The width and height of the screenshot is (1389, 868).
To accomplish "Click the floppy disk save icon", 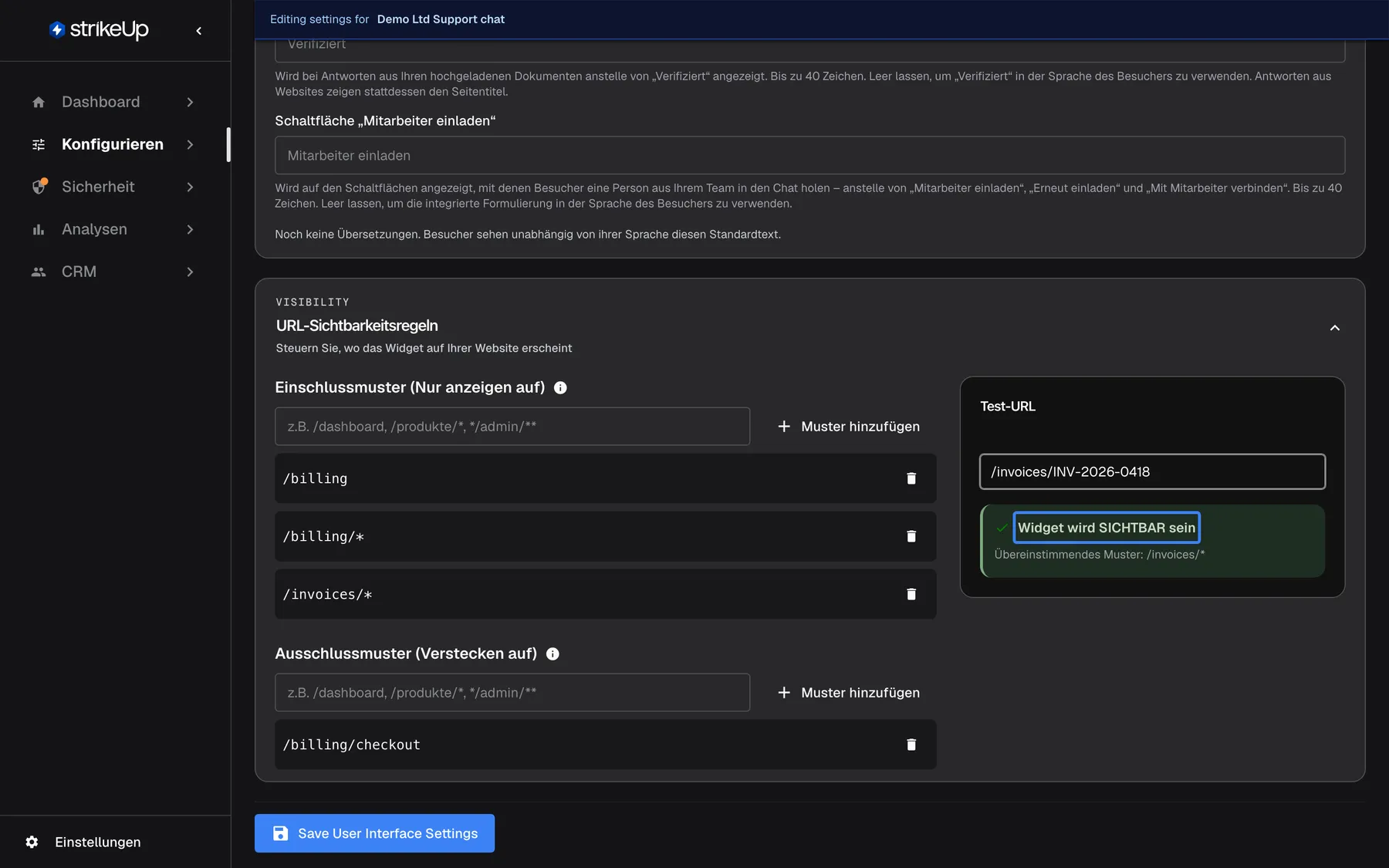I will click(281, 833).
